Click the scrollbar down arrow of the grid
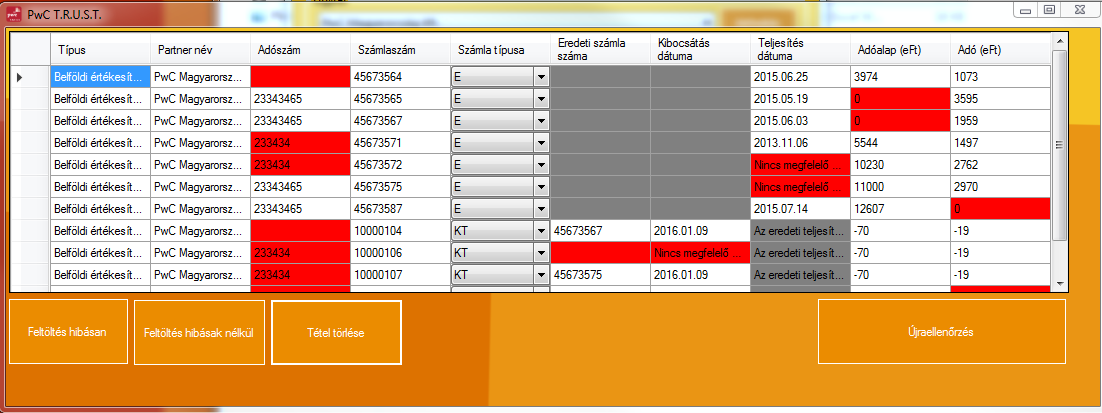 click(x=1058, y=282)
